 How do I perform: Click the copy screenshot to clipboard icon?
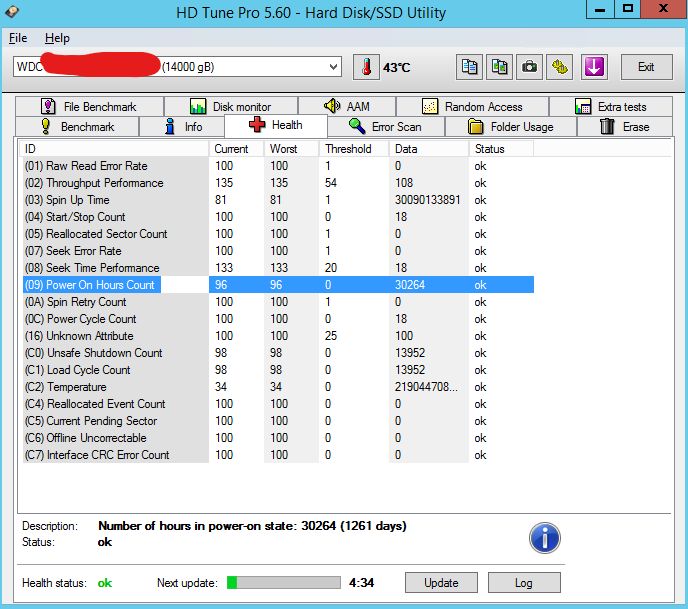(499, 67)
